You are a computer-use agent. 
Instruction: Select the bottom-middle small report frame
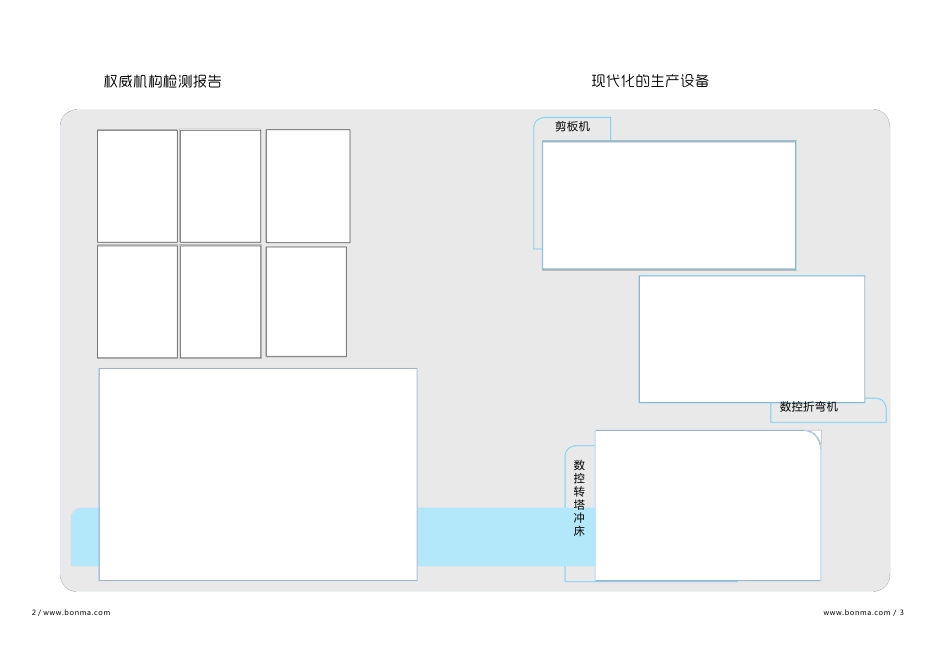(221, 301)
